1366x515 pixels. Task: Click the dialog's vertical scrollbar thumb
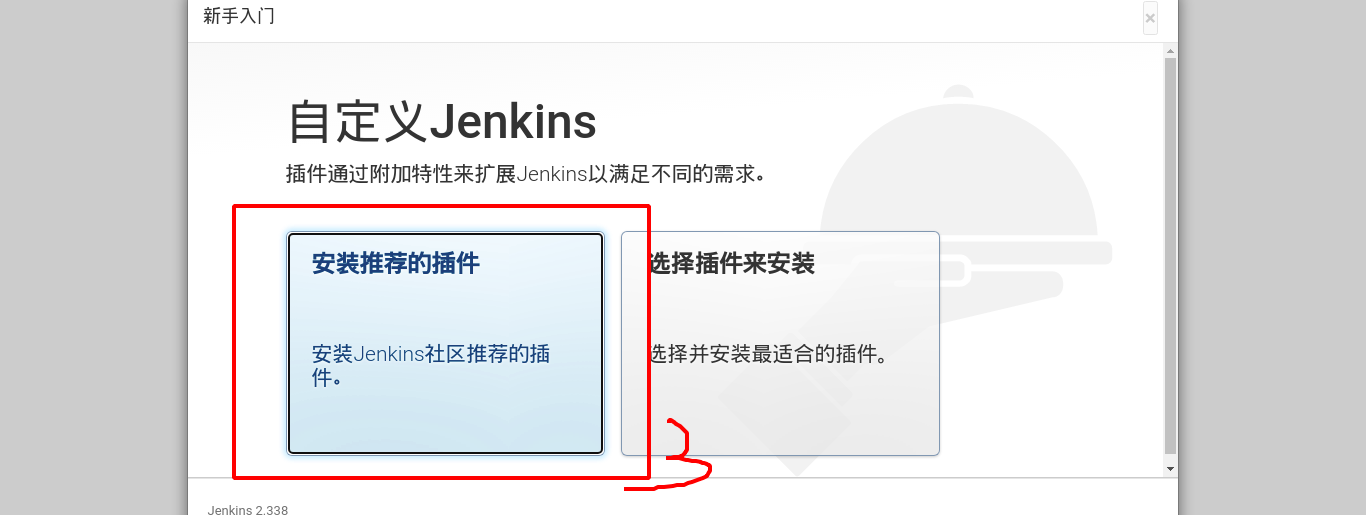point(1170,255)
